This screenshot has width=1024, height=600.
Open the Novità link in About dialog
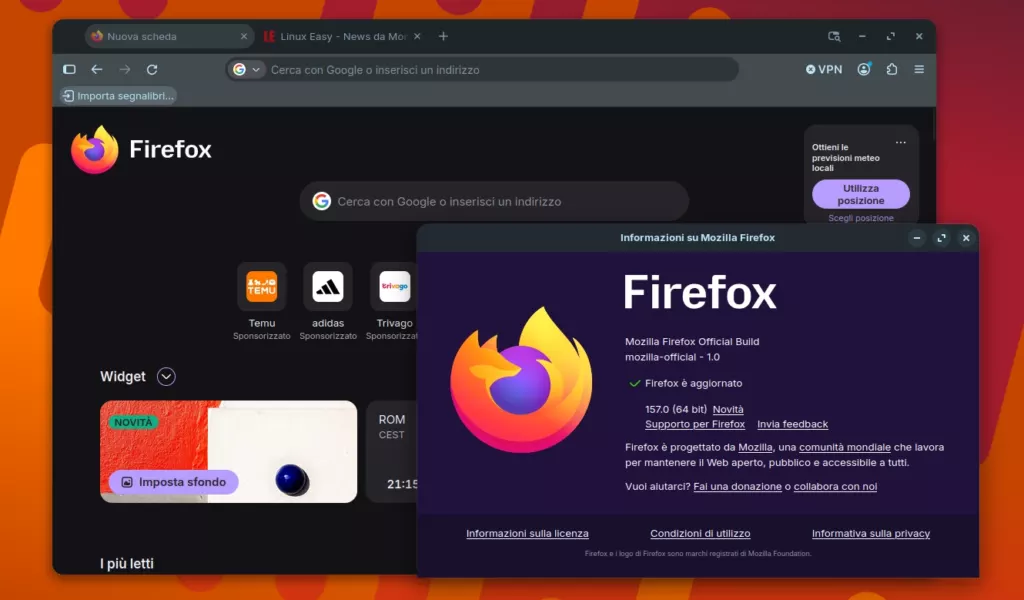(x=728, y=409)
